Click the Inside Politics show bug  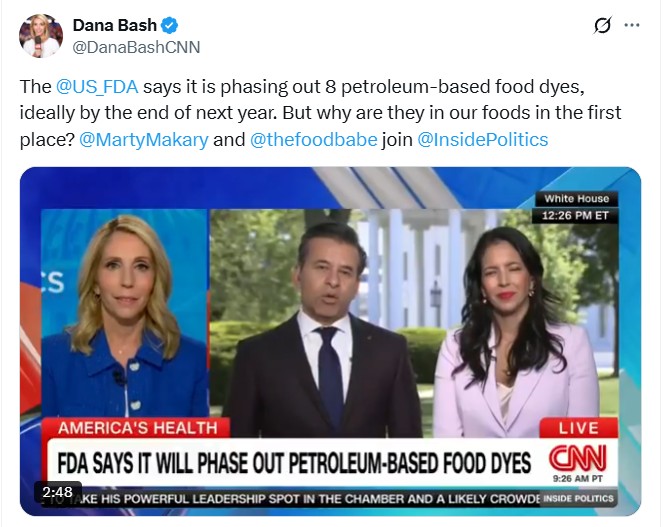(579, 498)
